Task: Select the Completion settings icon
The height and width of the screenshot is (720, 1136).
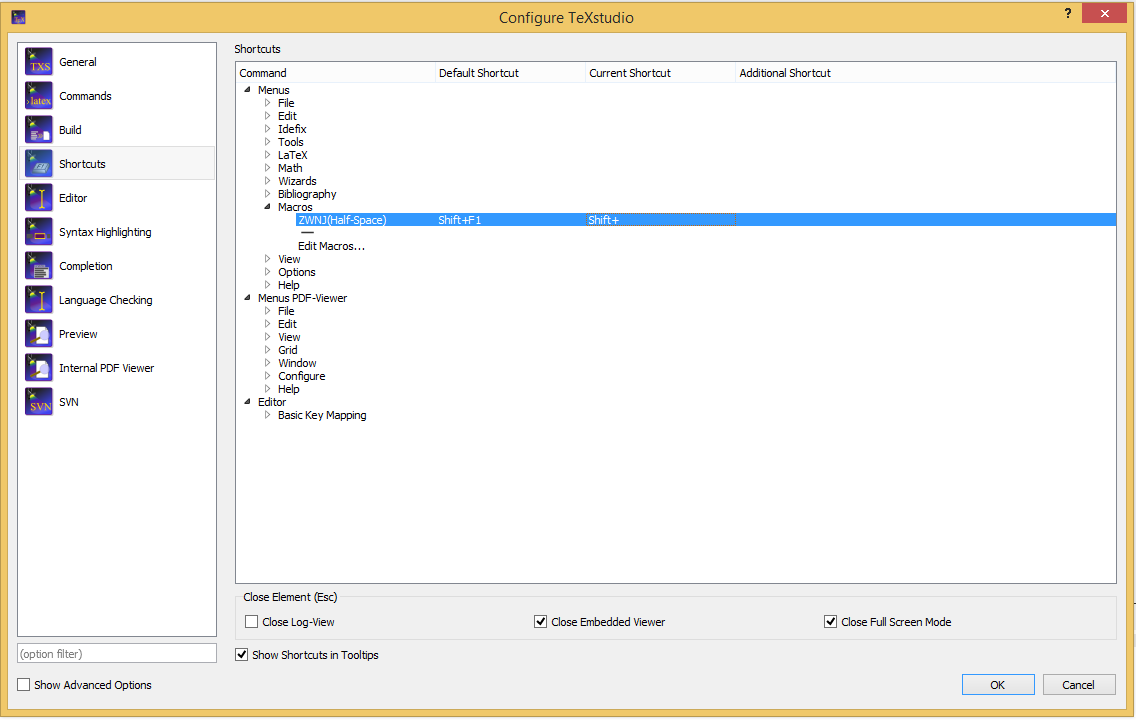Action: click(39, 266)
